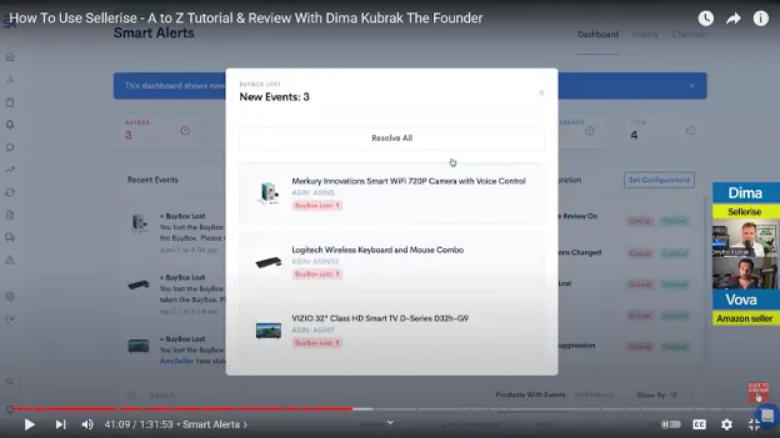Close the New Events dialog
Screen dimensions: 780x438
[x=541, y=93]
